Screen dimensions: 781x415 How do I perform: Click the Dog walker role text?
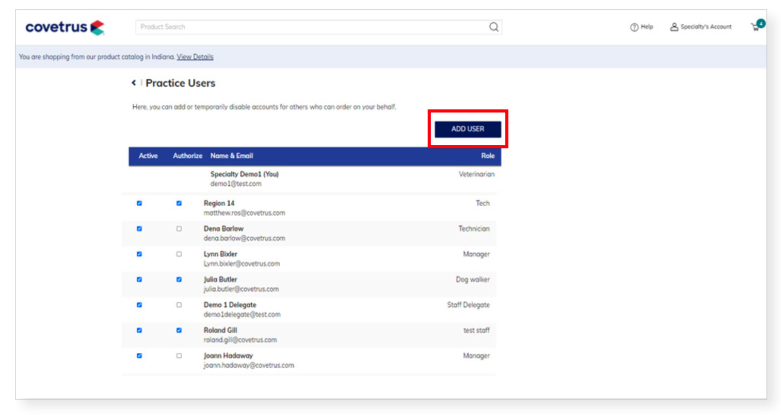[x=473, y=279]
